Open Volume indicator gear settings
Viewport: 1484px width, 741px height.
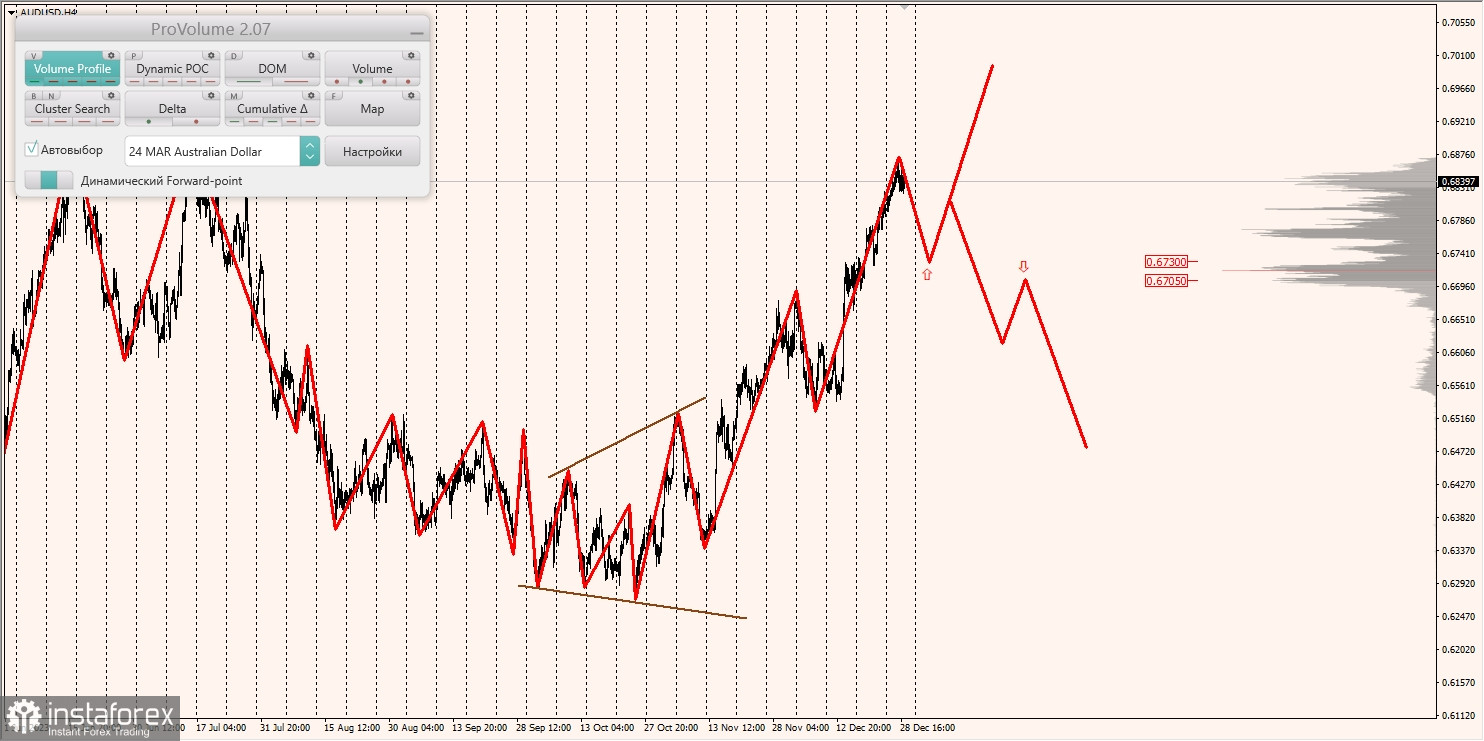411,56
